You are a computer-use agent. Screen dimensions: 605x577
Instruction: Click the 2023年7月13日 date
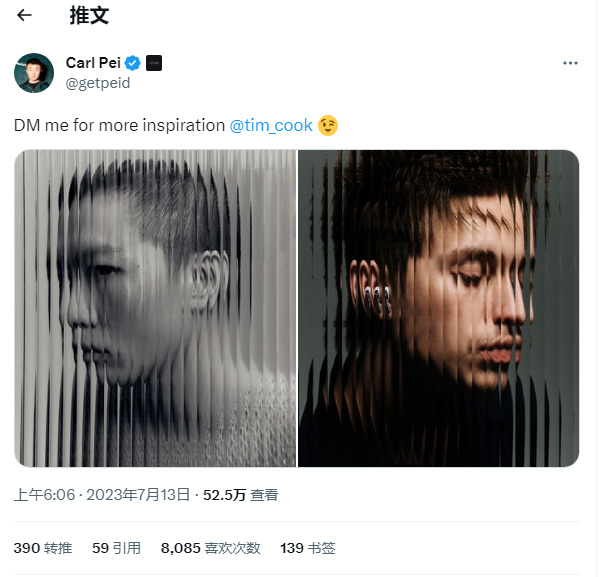pos(138,495)
